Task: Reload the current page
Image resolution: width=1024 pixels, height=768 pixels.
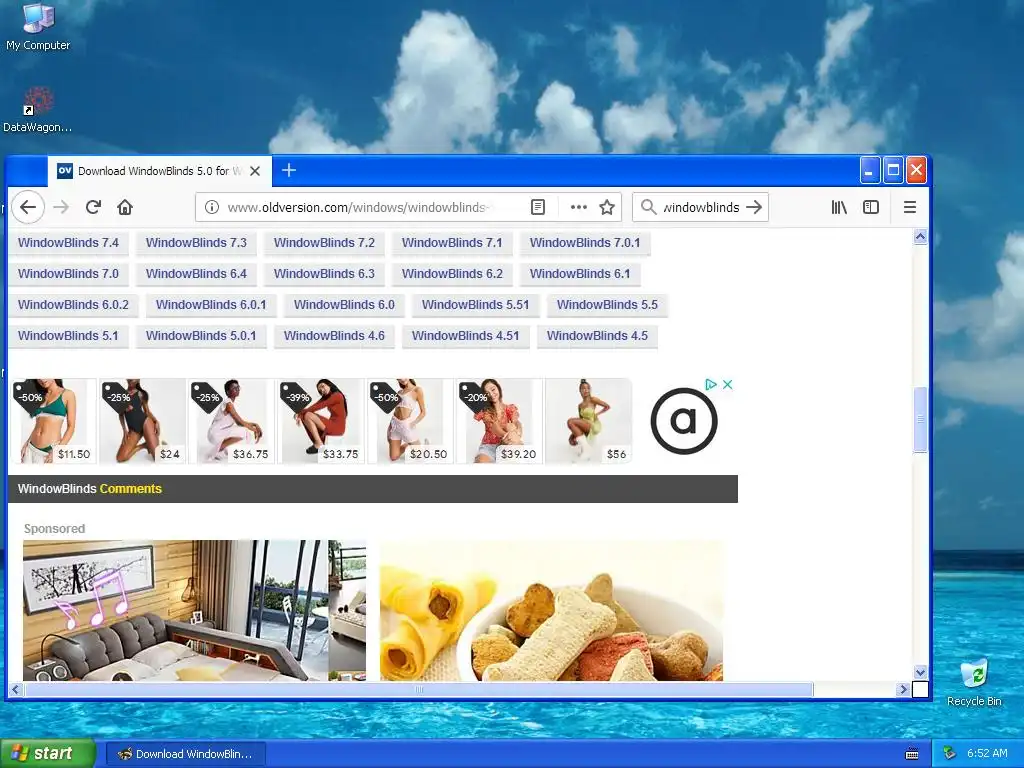Action: coord(93,208)
